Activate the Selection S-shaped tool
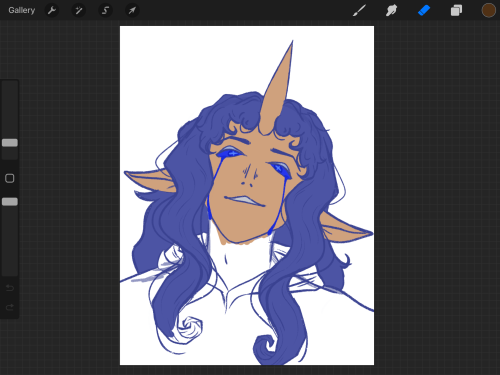500x375 pixels. point(105,10)
